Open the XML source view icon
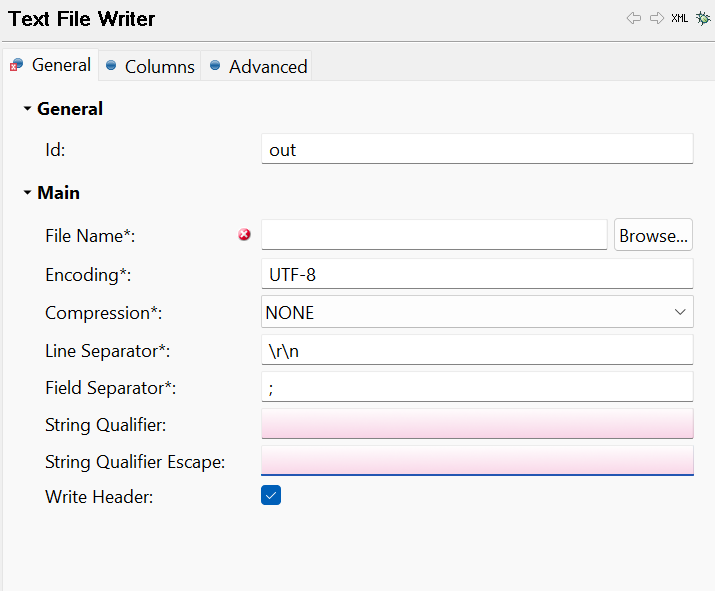The height and width of the screenshot is (591, 715). click(679, 18)
